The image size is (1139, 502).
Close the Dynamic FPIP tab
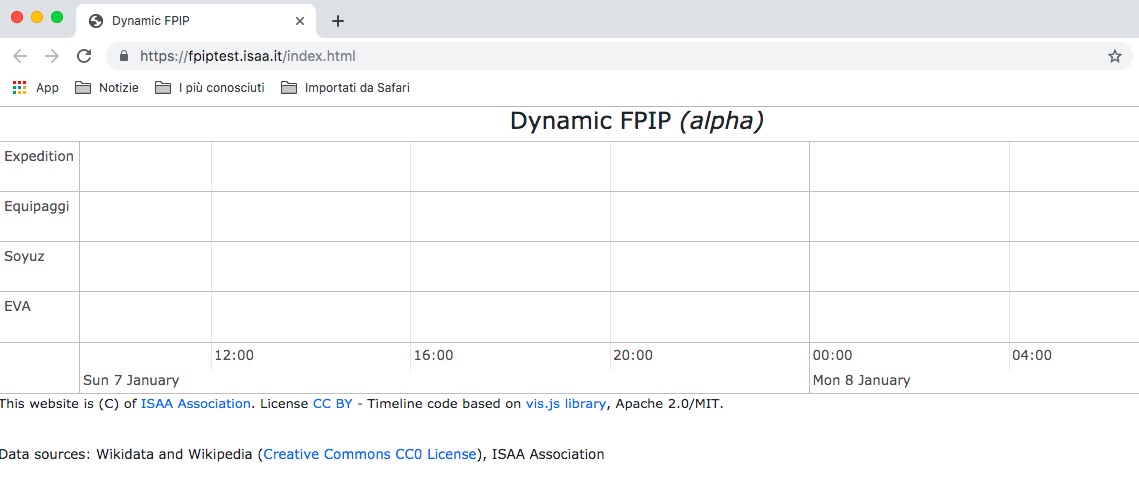pyautogui.click(x=300, y=21)
